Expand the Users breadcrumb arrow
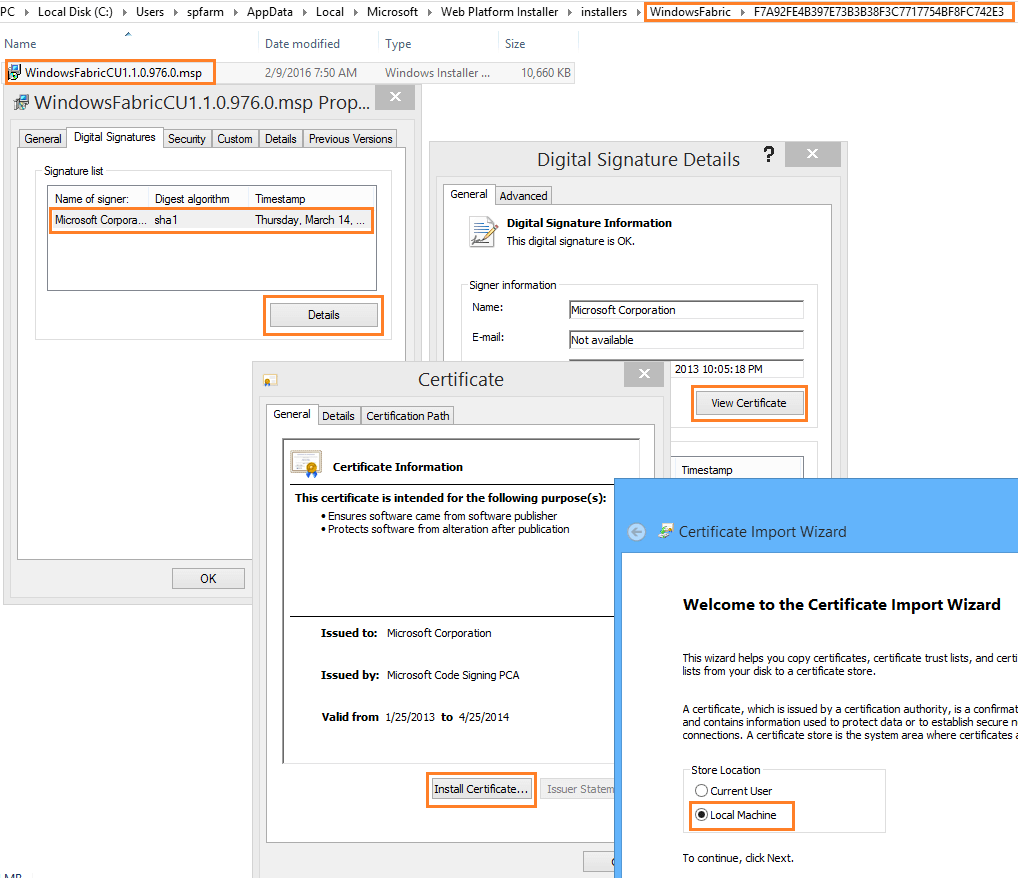The height and width of the screenshot is (878, 1018). coord(175,12)
